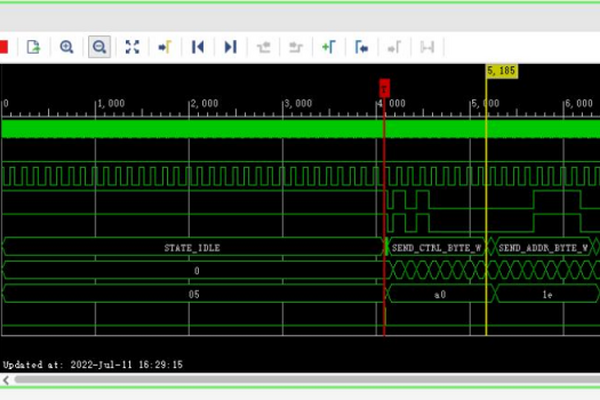Zoom in on the waveform
Viewport: 600px width, 400px height.
[x=66, y=46]
